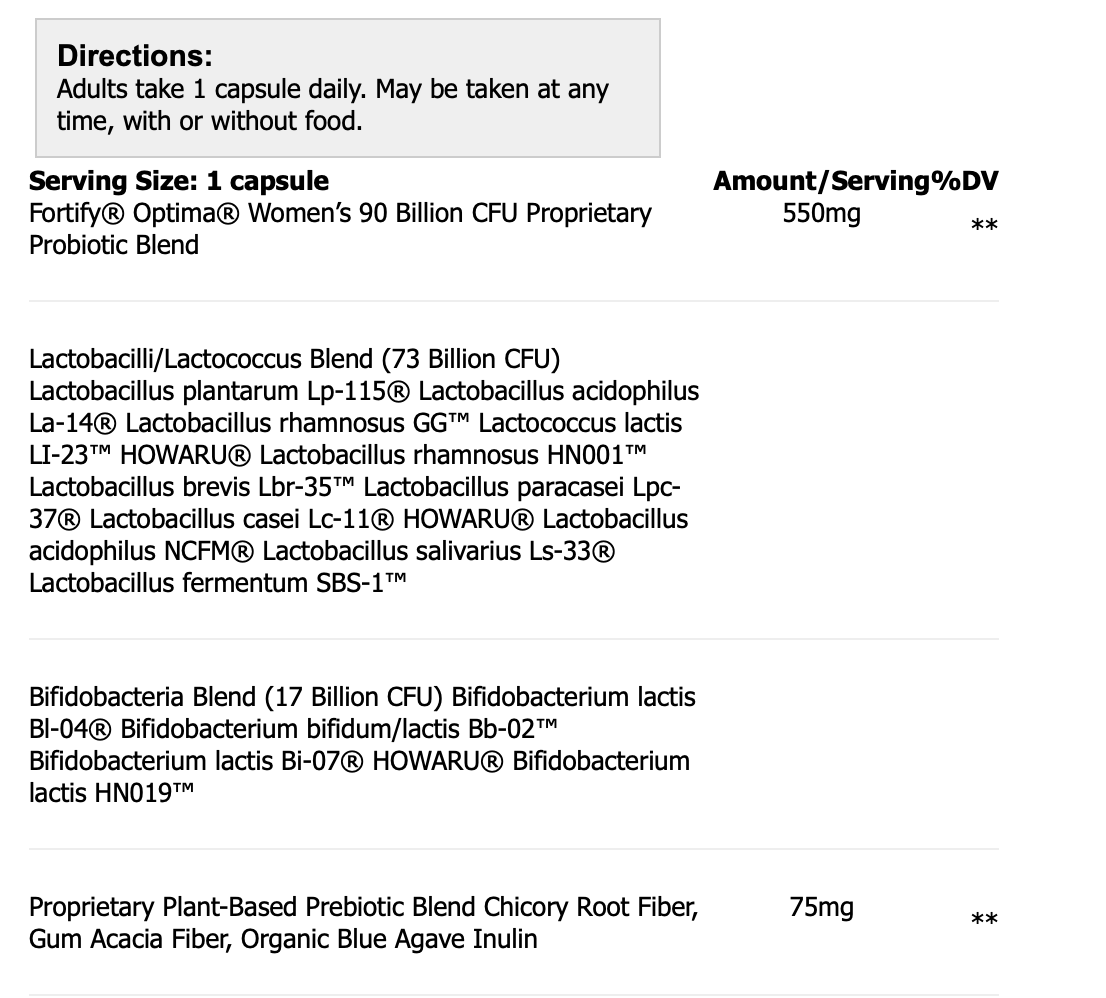Click the 75mg amount value

(x=821, y=907)
